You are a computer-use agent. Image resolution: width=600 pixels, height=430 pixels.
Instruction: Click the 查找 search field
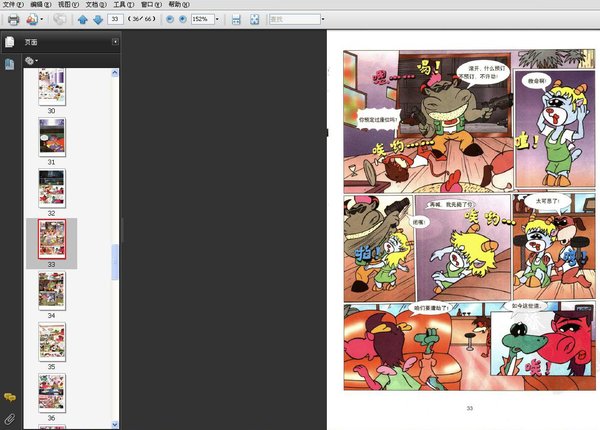pyautogui.click(x=295, y=19)
